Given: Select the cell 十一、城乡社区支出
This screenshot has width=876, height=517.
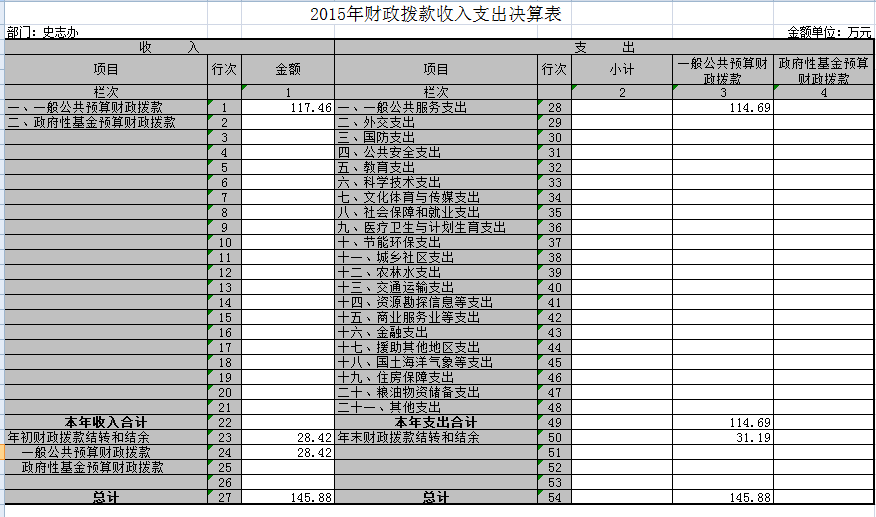Looking at the screenshot, I should point(436,258).
